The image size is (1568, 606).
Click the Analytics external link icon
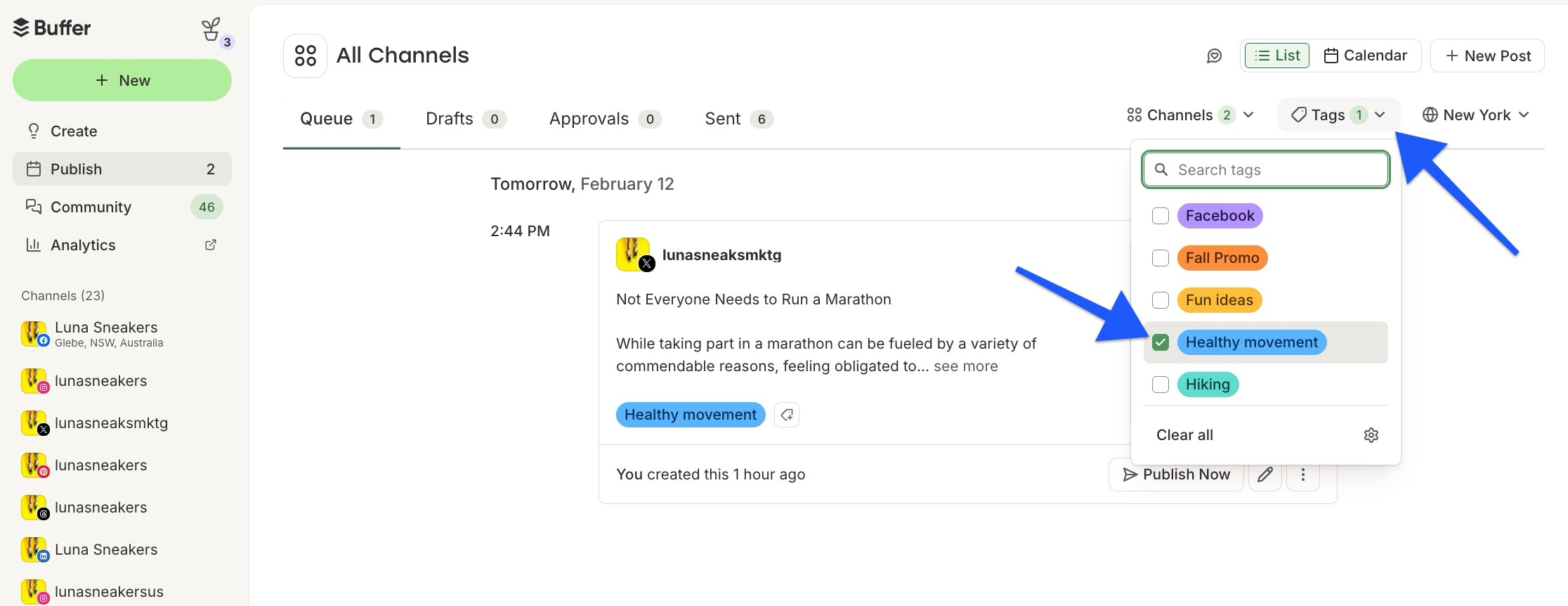(210, 245)
